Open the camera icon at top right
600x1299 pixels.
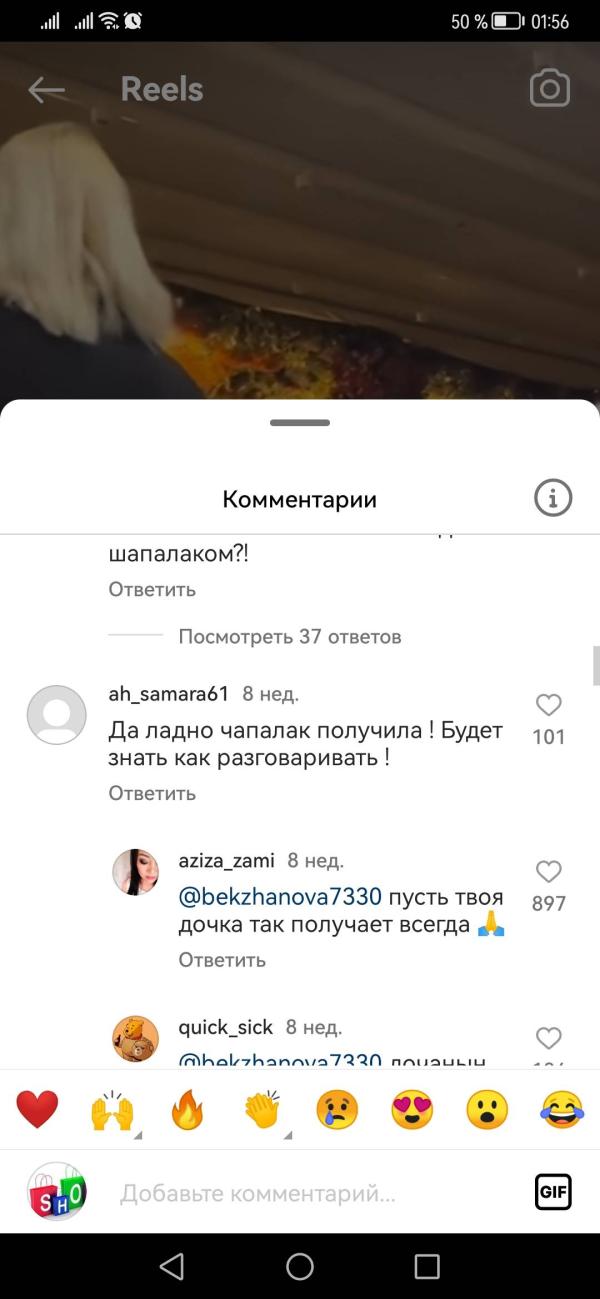click(549, 89)
